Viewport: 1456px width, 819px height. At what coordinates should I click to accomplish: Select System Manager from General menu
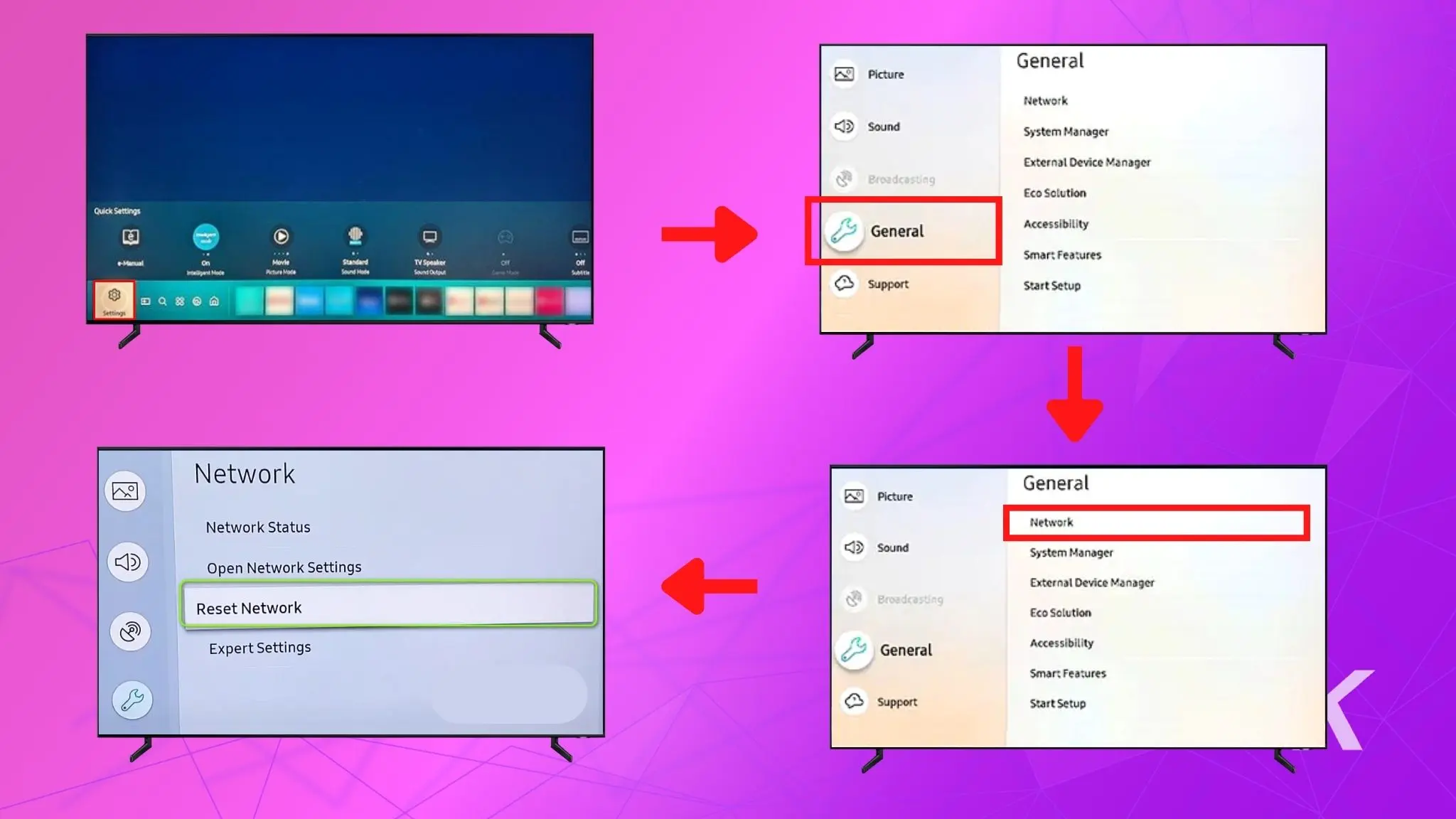[x=1065, y=131]
